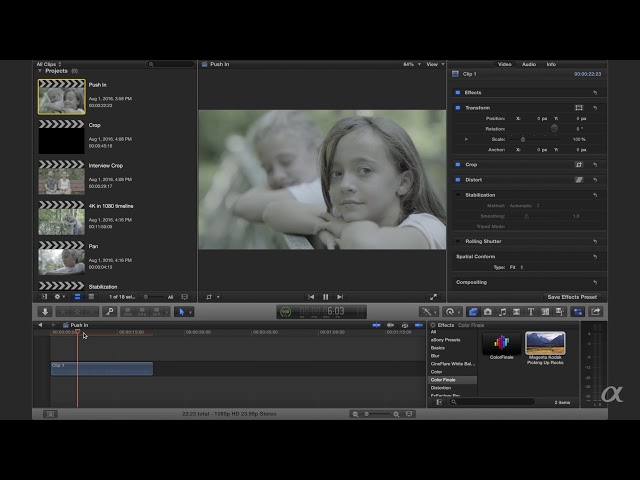Click the Import Media down-arrow button
The image size is (640, 480).
(x=45, y=312)
